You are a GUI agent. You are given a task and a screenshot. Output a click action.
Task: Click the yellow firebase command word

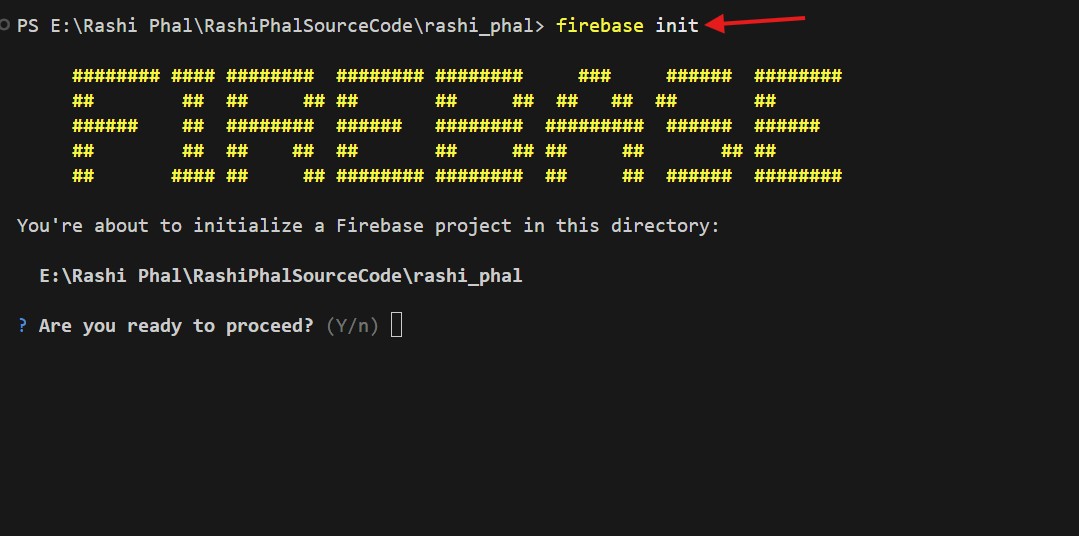coord(599,25)
